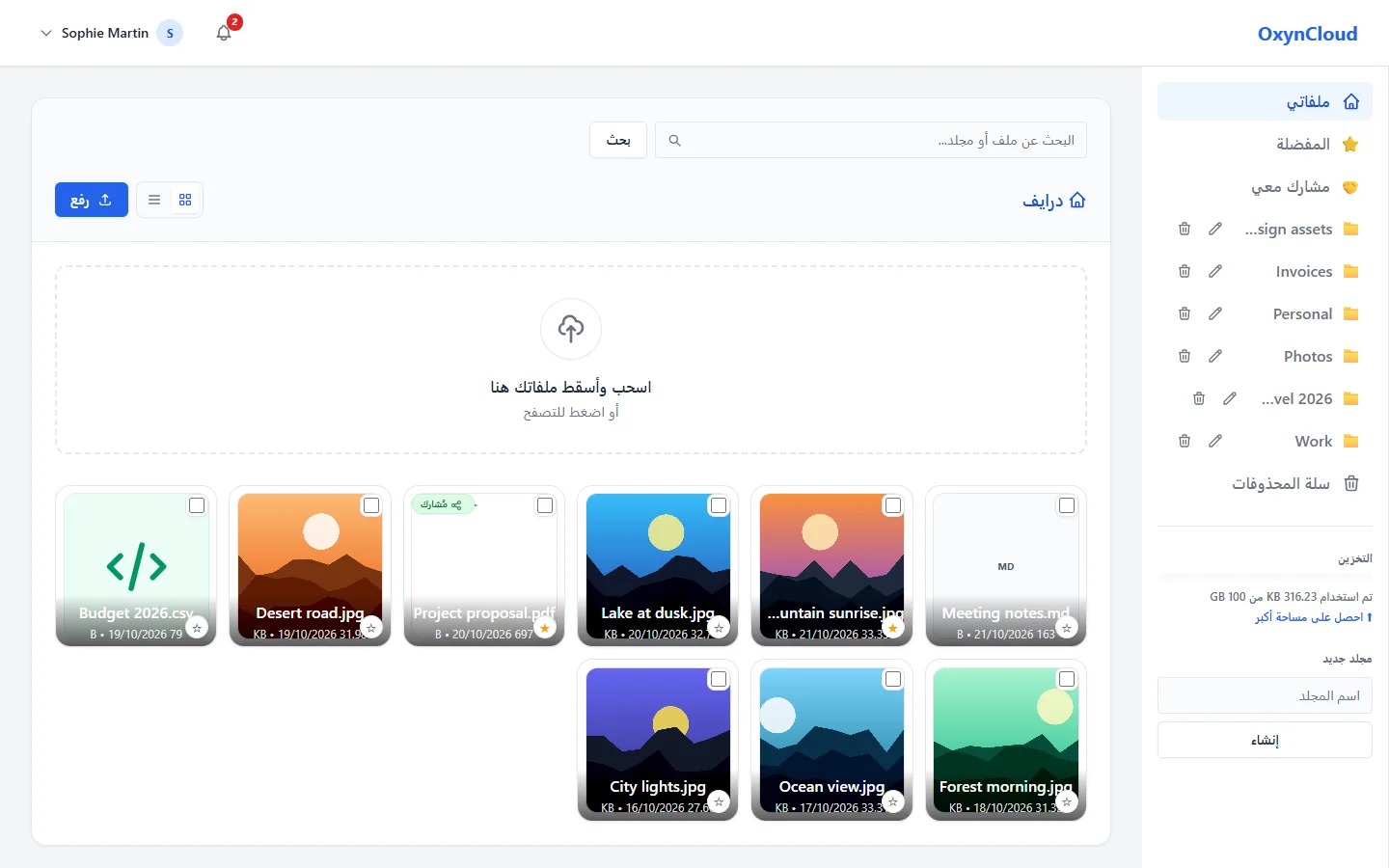The image size is (1389, 868).
Task: Click احصل على مساحة أكبر link
Action: pos(1314,617)
